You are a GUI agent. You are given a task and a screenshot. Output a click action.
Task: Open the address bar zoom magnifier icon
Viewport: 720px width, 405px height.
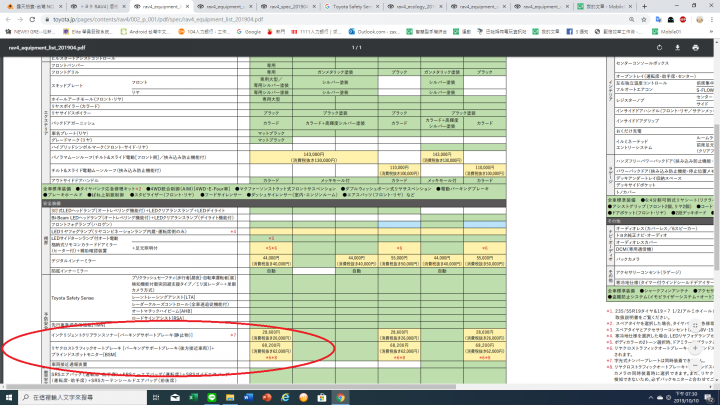tap(632, 20)
